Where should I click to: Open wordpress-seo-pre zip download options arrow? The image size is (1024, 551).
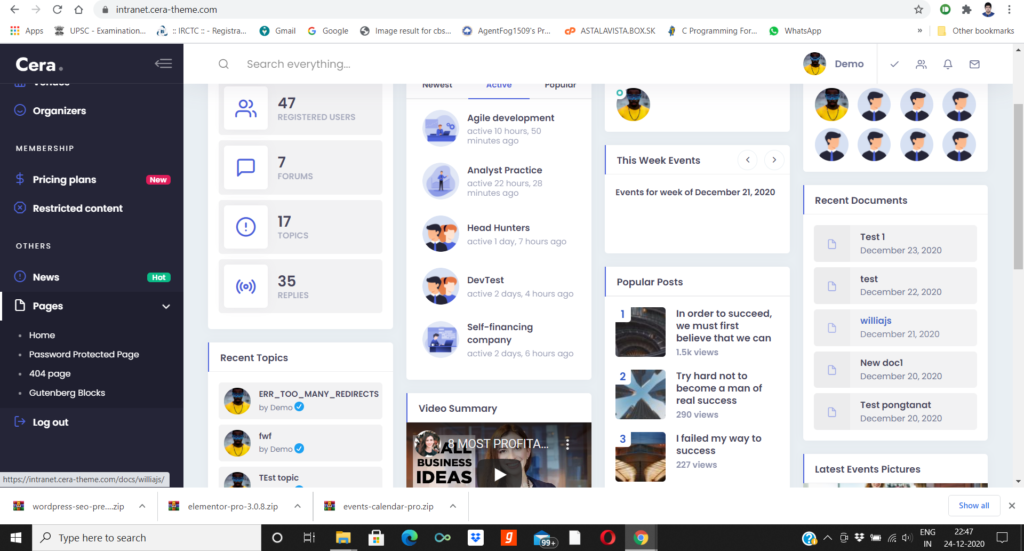pyautogui.click(x=142, y=506)
